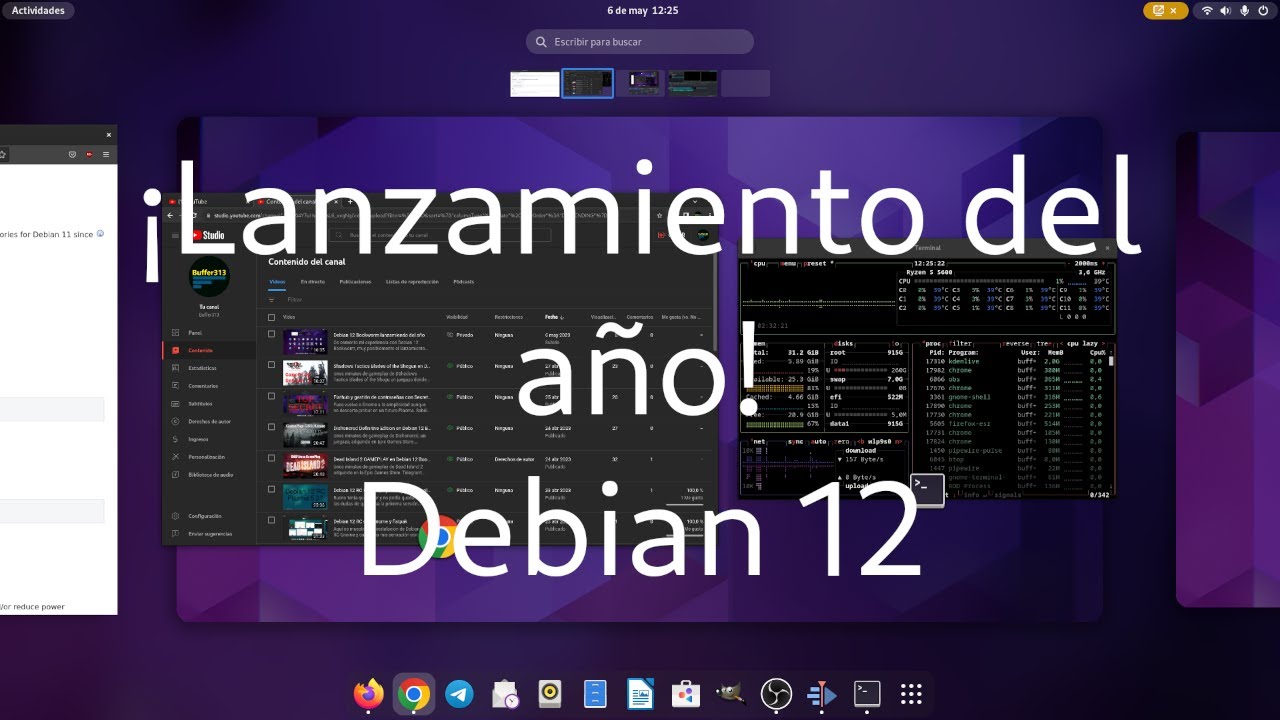Click Enviar sugerencias in Studio sidebar
Viewport: 1280px width, 720px height.
(x=209, y=534)
